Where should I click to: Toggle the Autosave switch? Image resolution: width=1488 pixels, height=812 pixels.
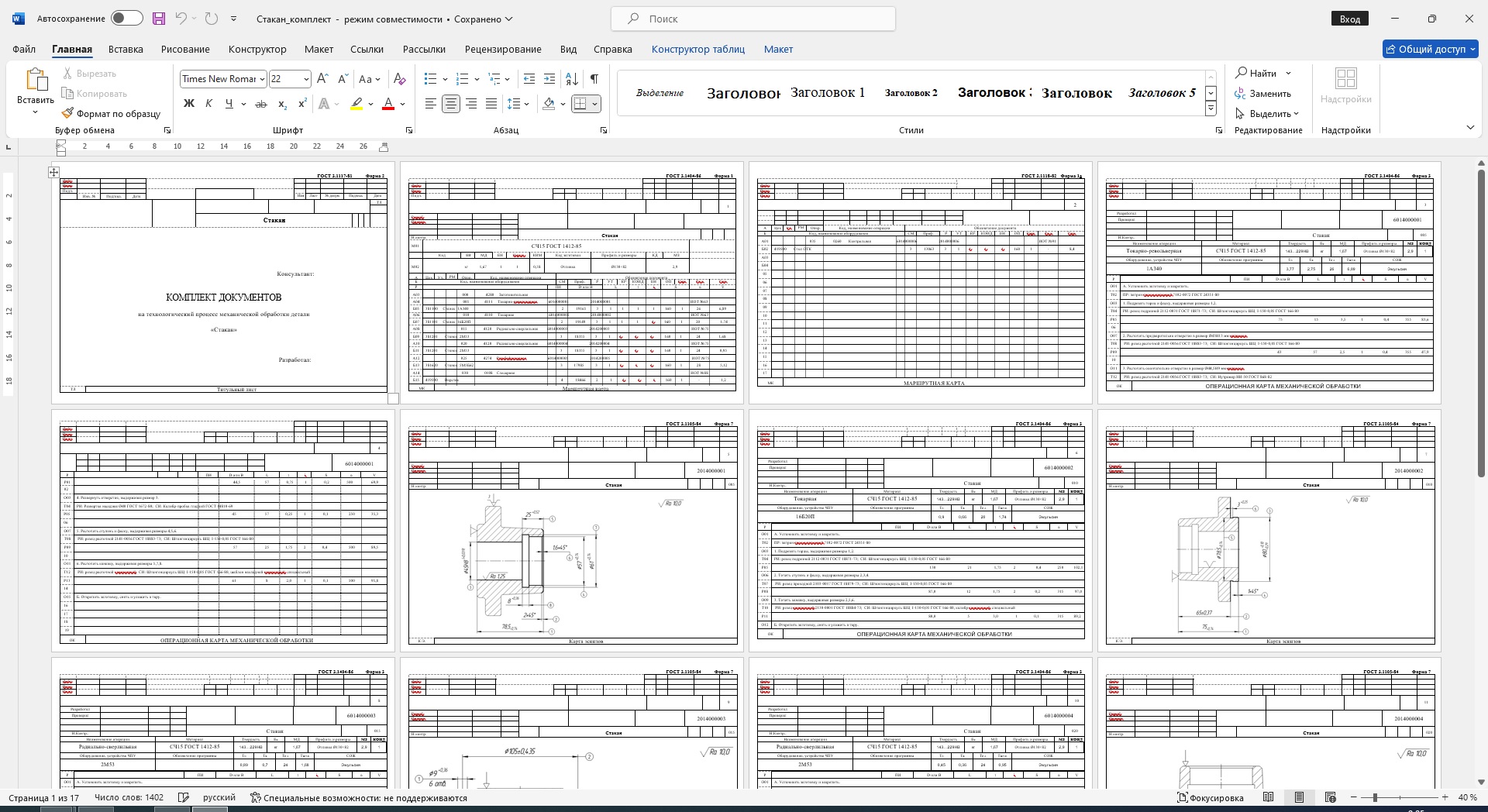coord(126,19)
